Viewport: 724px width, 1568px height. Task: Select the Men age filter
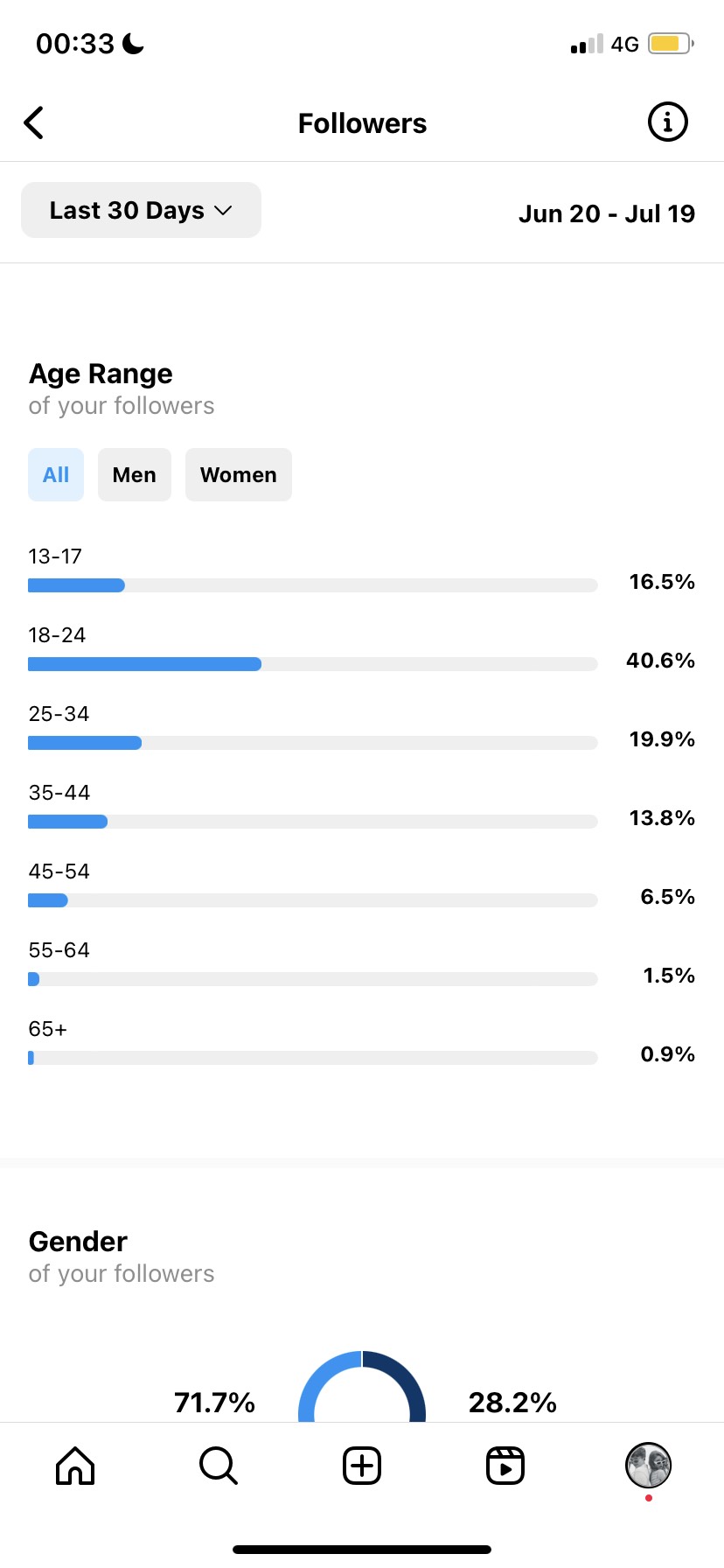(135, 475)
